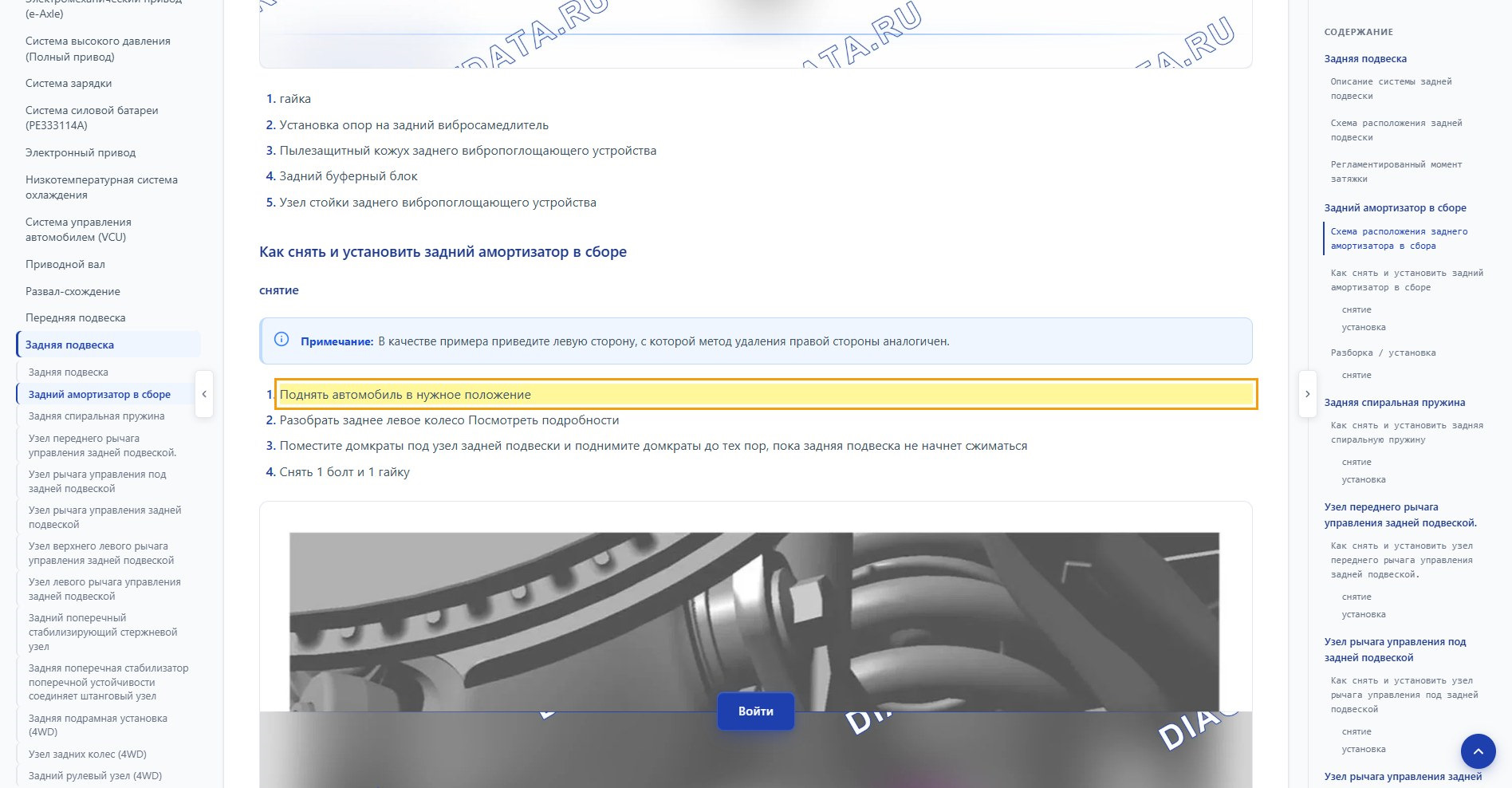Go to Система зарядки in the sidebar
1512x788 pixels.
click(69, 83)
